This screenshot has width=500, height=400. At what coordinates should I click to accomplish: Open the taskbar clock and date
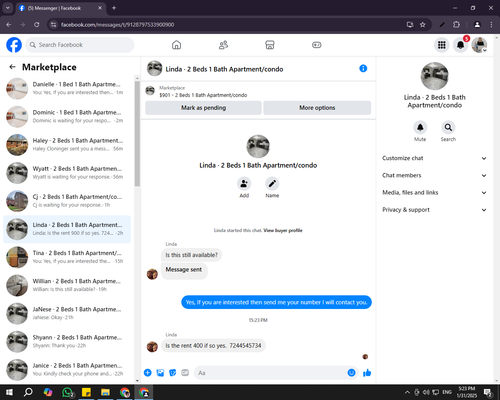point(466,392)
